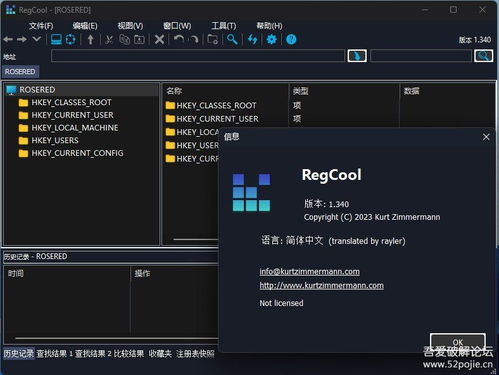Click the delete X icon

(x=160, y=40)
